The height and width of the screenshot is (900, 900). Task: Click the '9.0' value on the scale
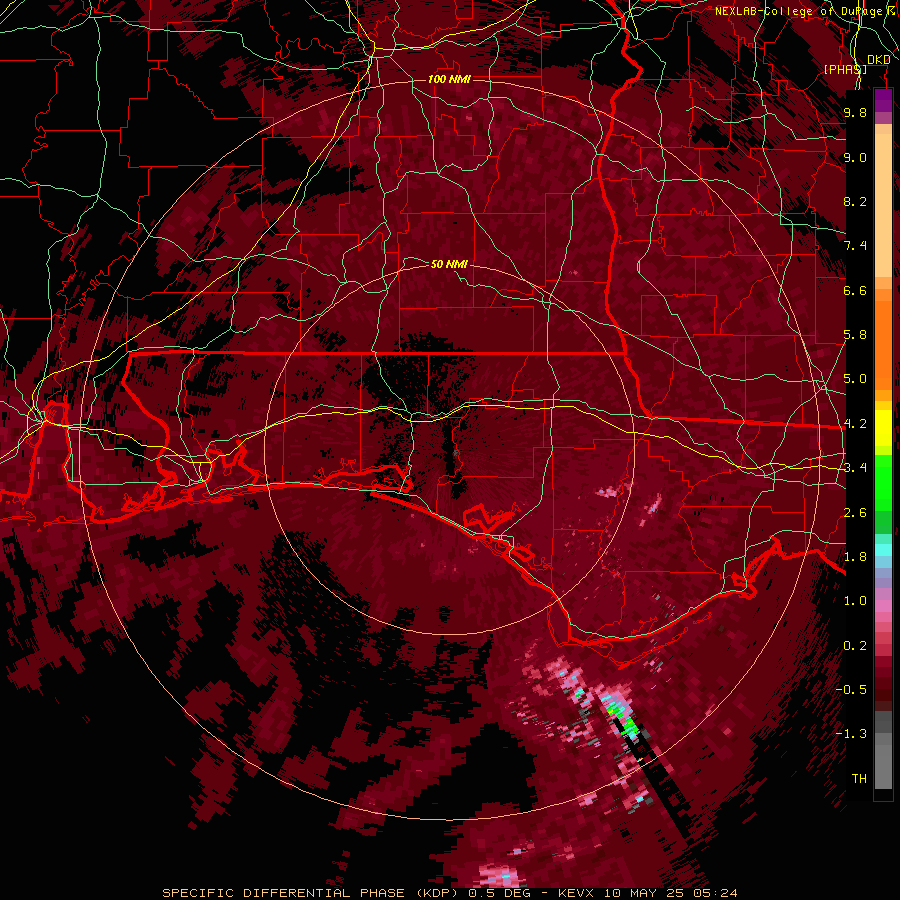(x=855, y=157)
